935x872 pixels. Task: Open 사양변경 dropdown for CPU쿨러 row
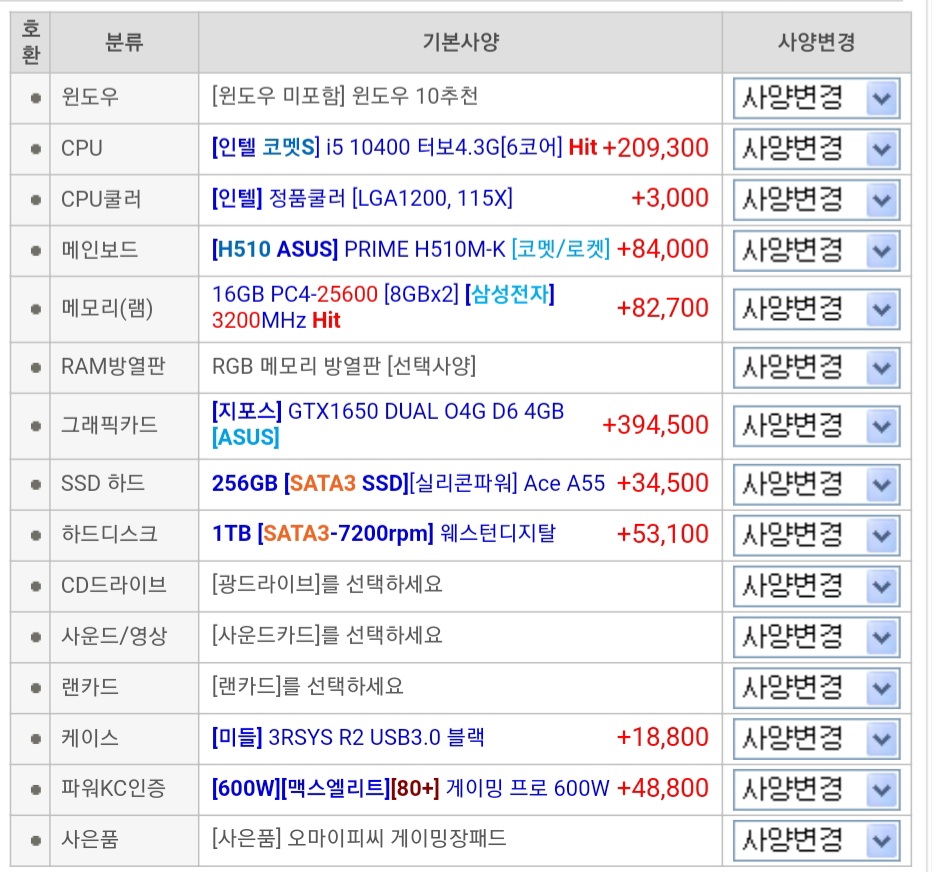pos(816,200)
